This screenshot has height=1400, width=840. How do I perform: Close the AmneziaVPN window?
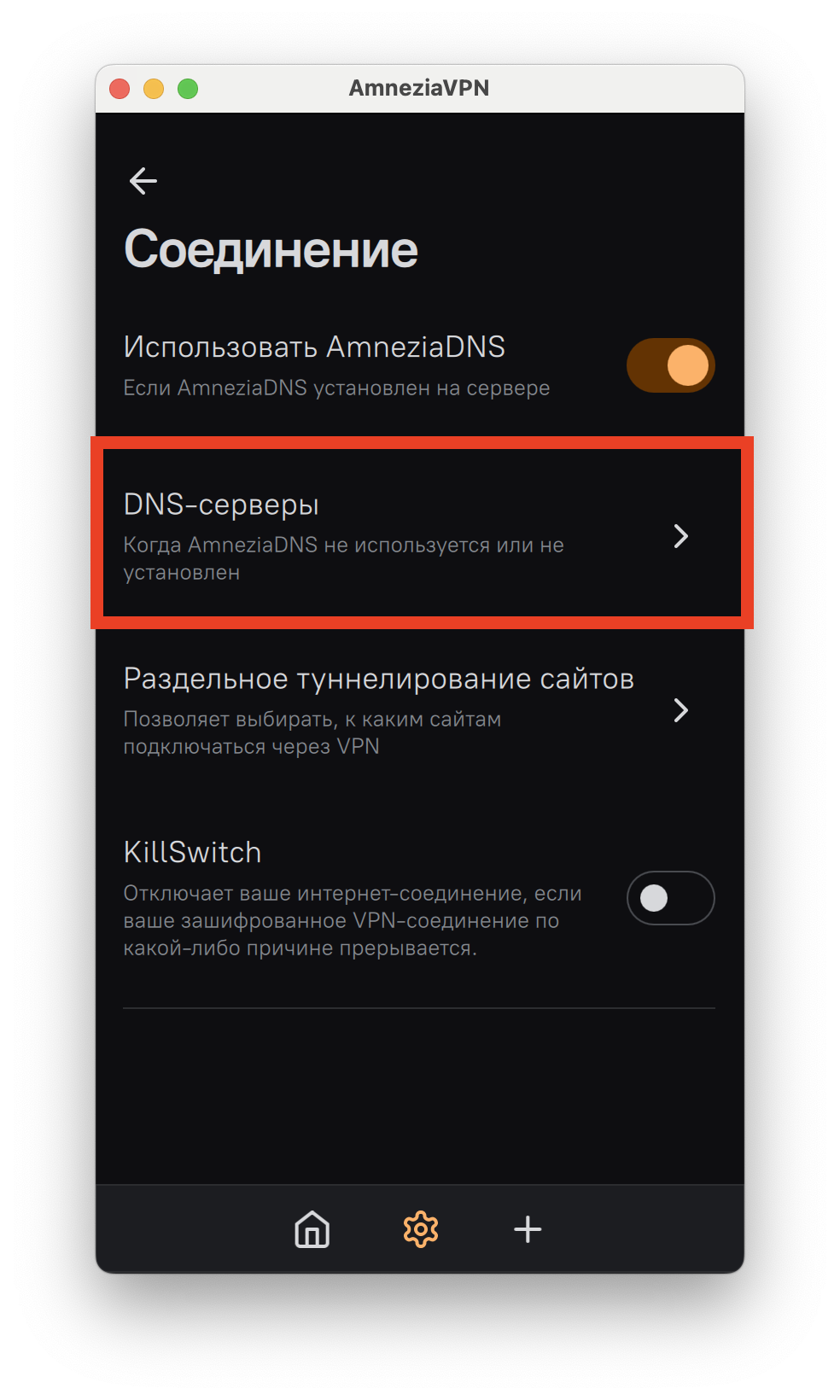[x=120, y=89]
